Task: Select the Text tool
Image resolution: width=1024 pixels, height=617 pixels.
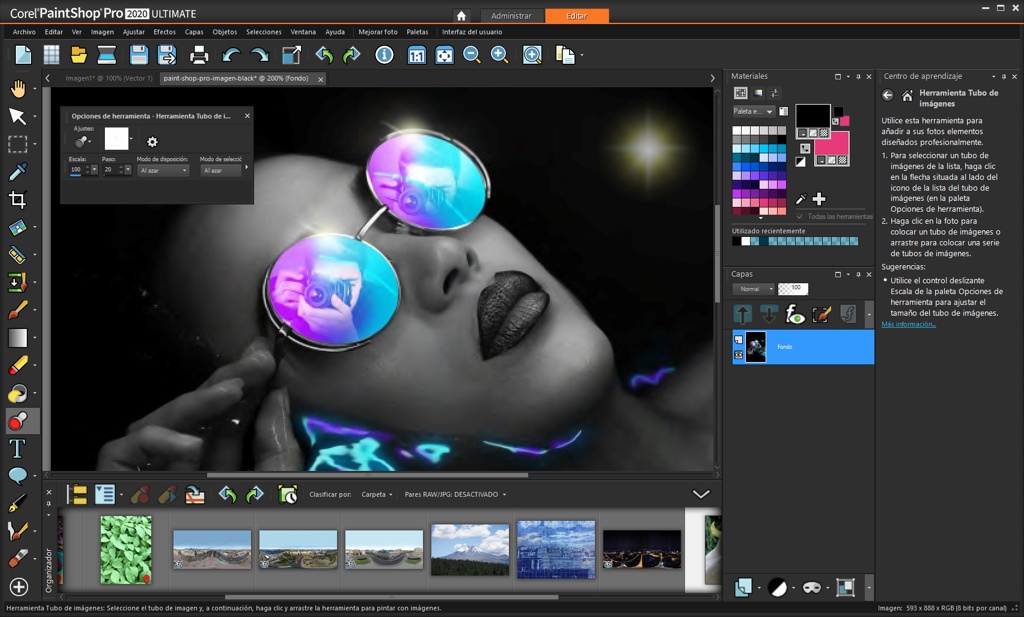Action: [x=18, y=448]
